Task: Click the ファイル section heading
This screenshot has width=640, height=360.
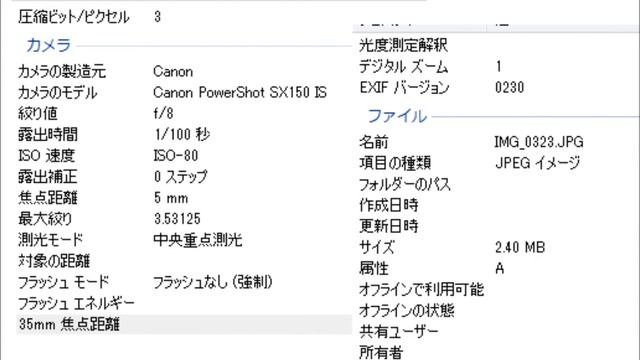Action: click(x=398, y=116)
